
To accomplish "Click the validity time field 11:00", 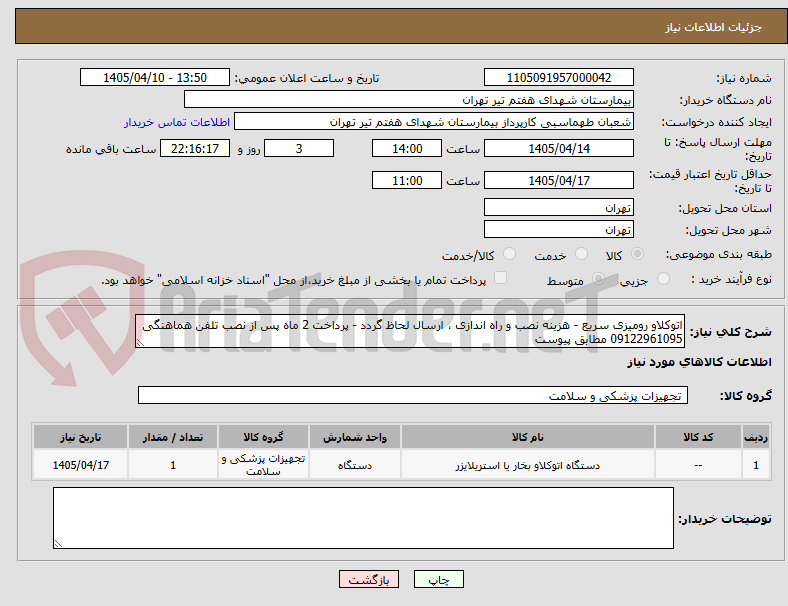I will 407,180.
